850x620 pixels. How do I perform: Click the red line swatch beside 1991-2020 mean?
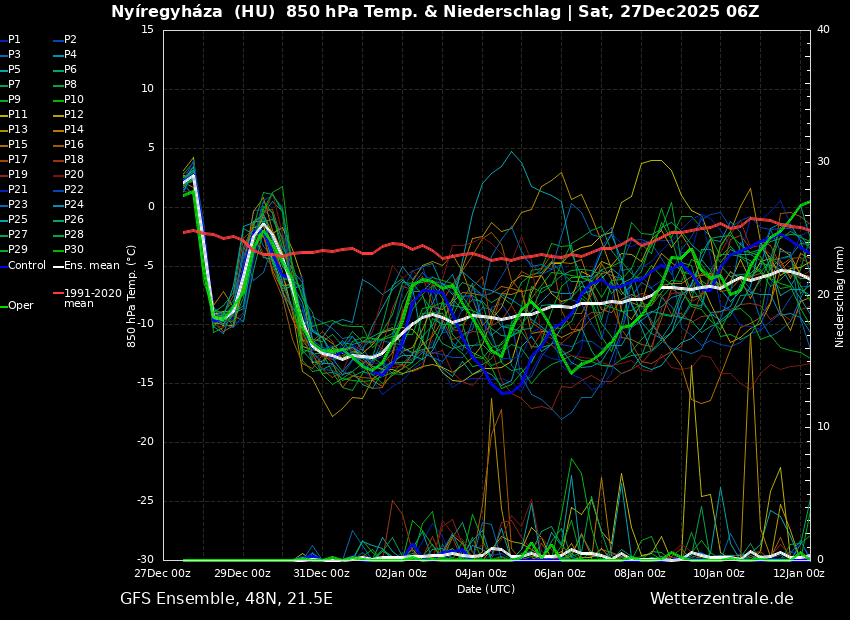click(x=57, y=294)
